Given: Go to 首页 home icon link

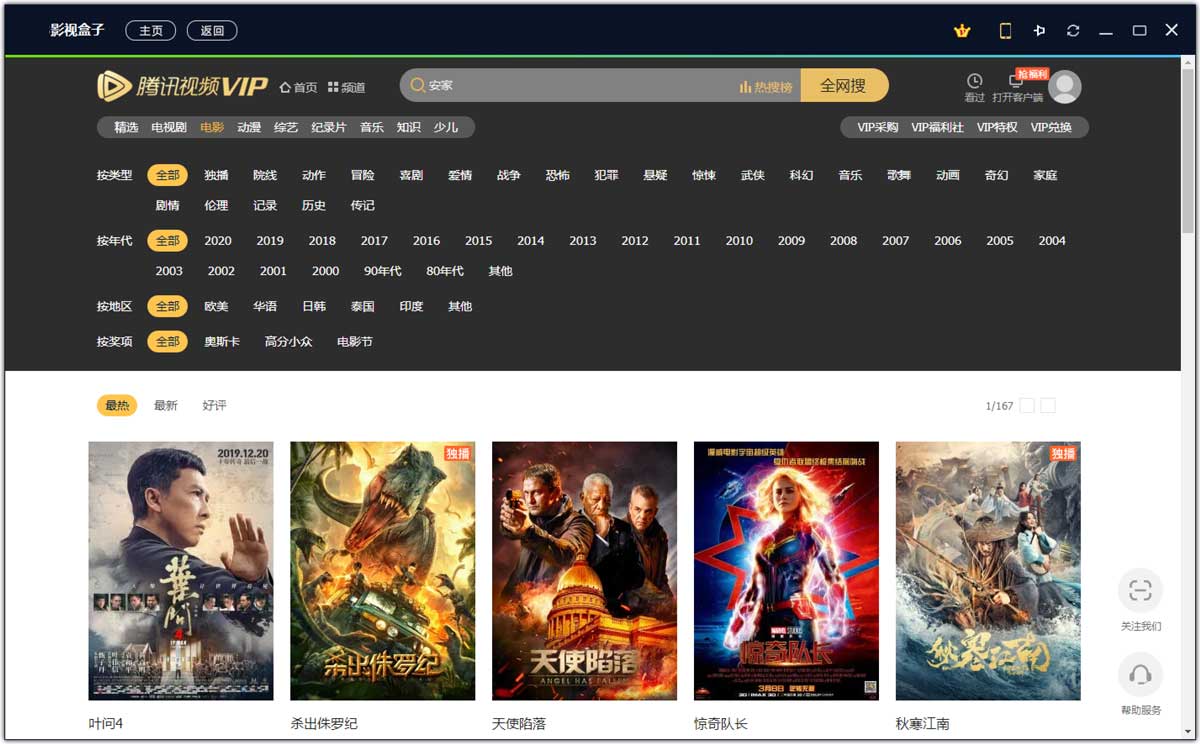Looking at the screenshot, I should (x=298, y=87).
